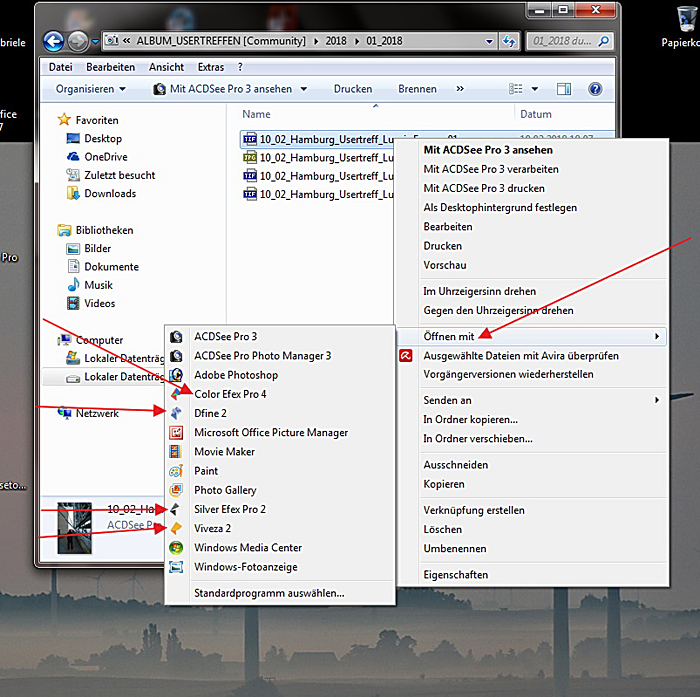Expand the 2018 breadcrumb arrow
This screenshot has width=700, height=697.
click(x=357, y=42)
